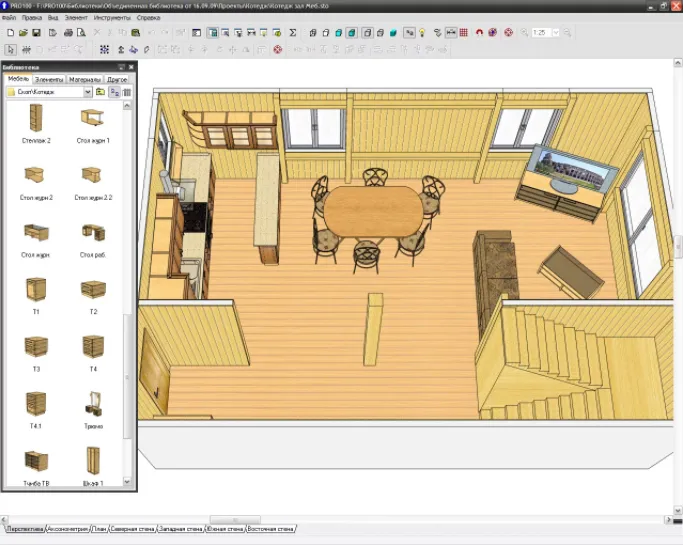Click the red magnet snap icon
The width and height of the screenshot is (683, 545).
(479, 33)
